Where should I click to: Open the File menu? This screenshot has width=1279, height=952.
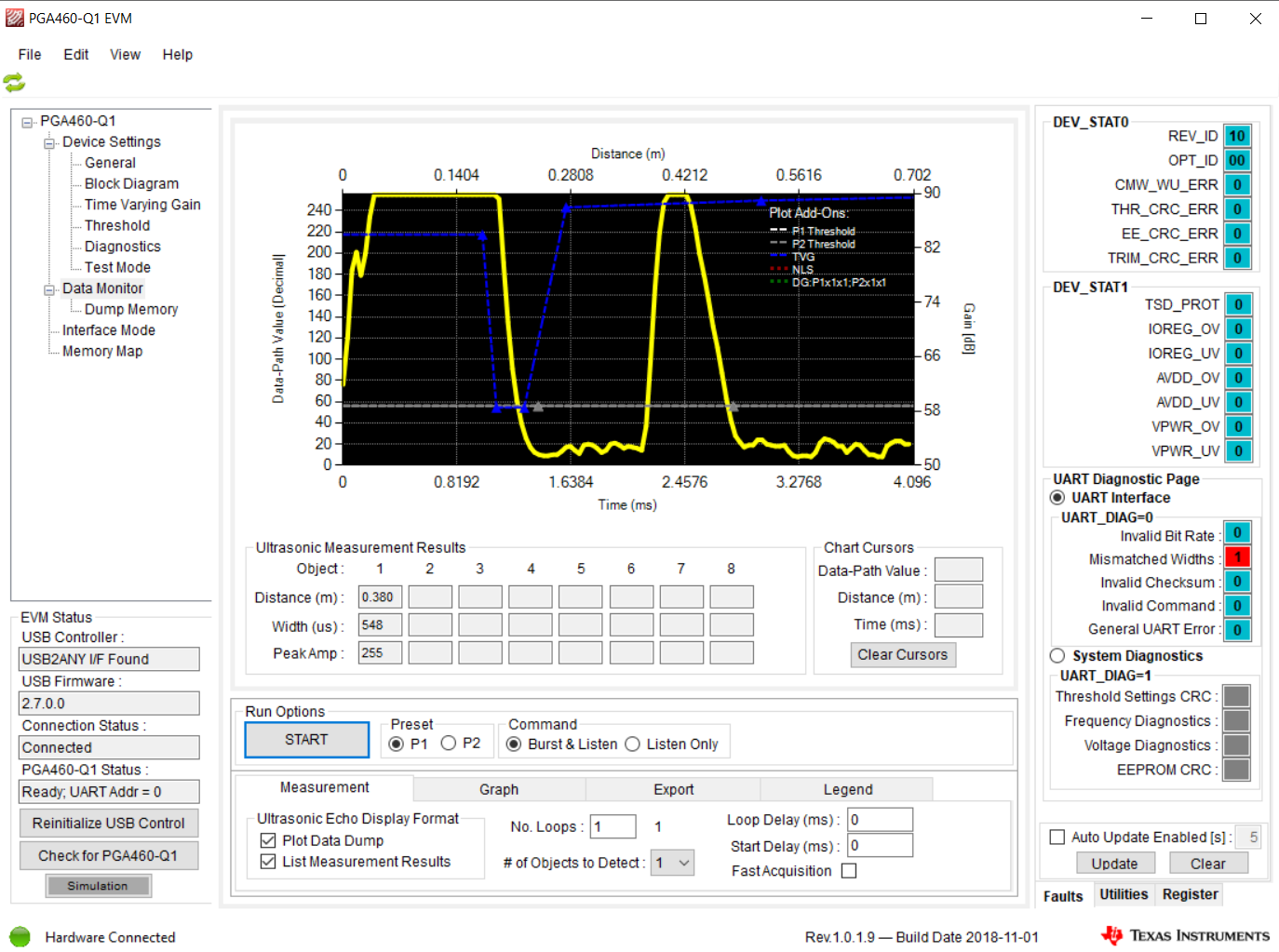pos(30,55)
